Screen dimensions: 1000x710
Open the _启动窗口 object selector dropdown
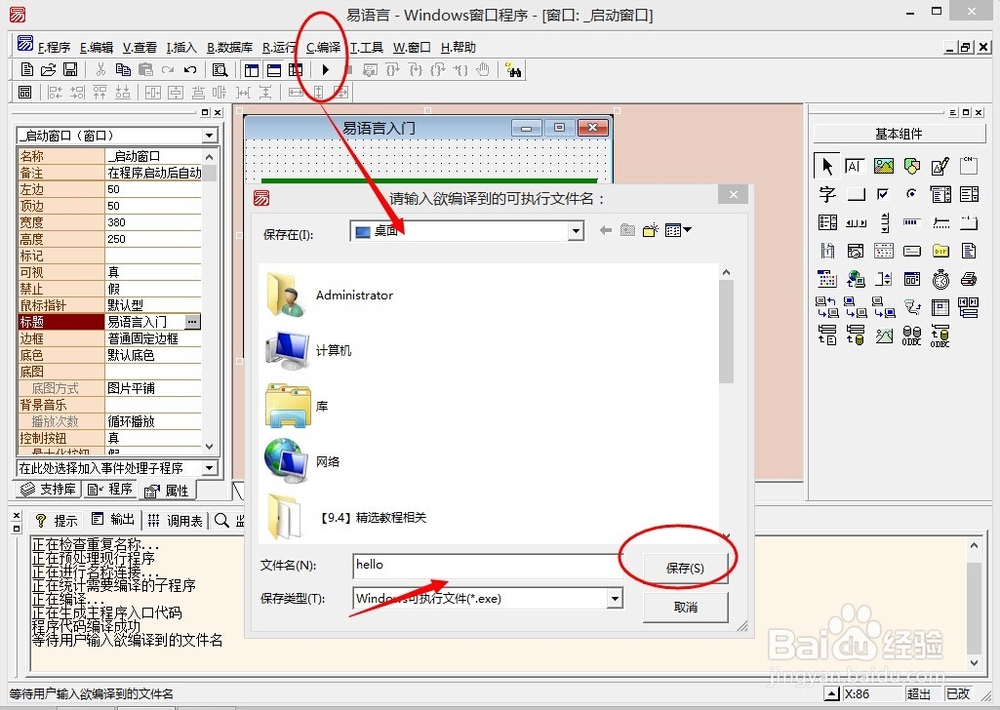tap(209, 135)
